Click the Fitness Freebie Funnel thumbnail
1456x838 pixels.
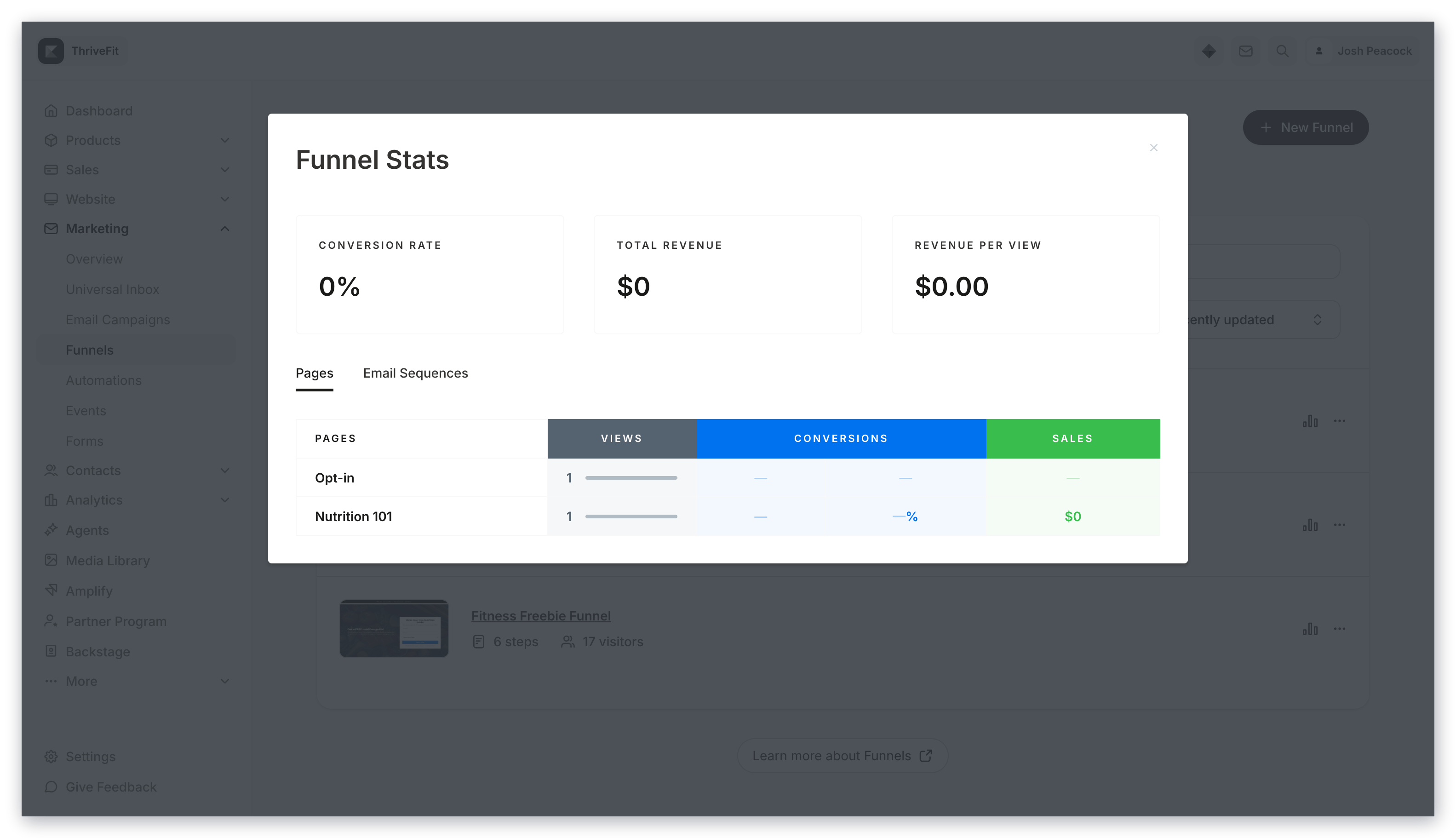tap(394, 628)
